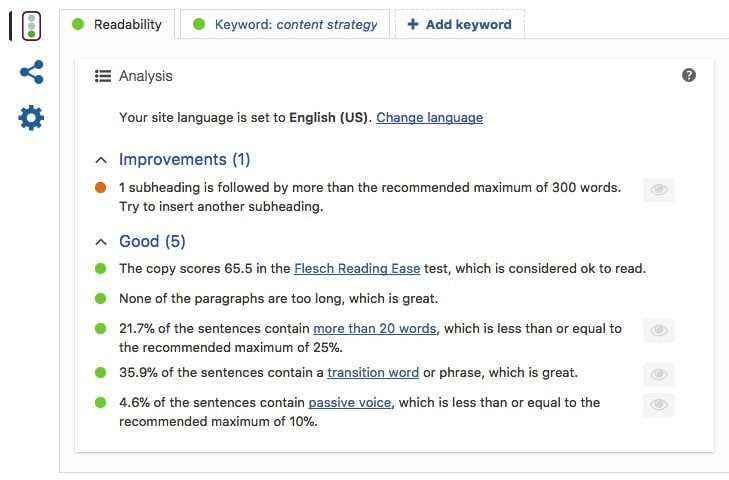The height and width of the screenshot is (480, 729).
Task: Click the help question mark icon
Action: pos(689,75)
